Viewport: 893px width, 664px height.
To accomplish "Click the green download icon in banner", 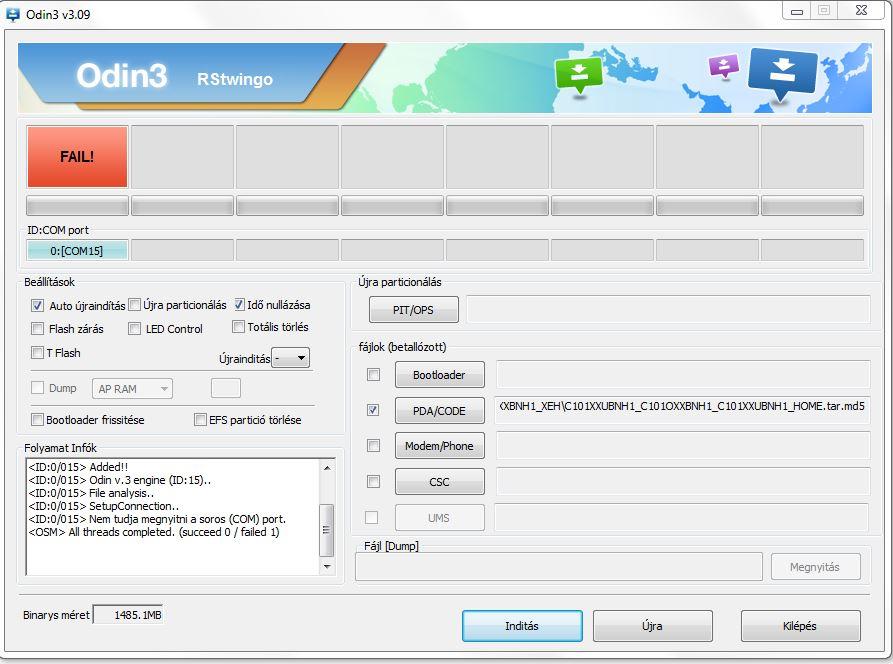I will 579,74.
